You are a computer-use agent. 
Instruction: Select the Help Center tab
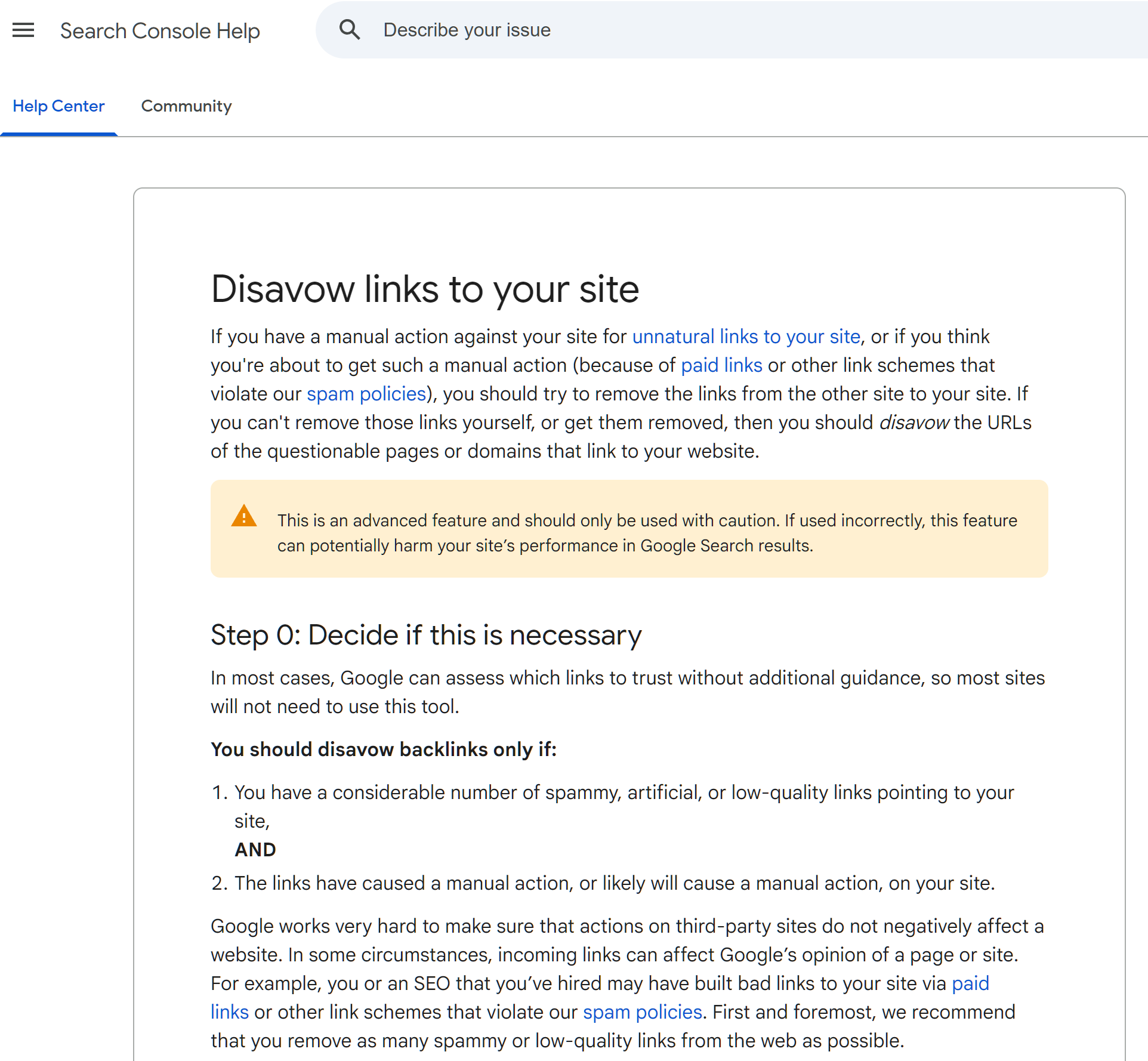point(58,106)
